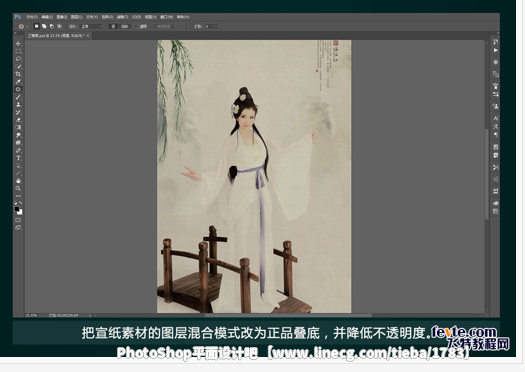Open the 文件 menu
The height and width of the screenshot is (372, 525).
(x=32, y=17)
